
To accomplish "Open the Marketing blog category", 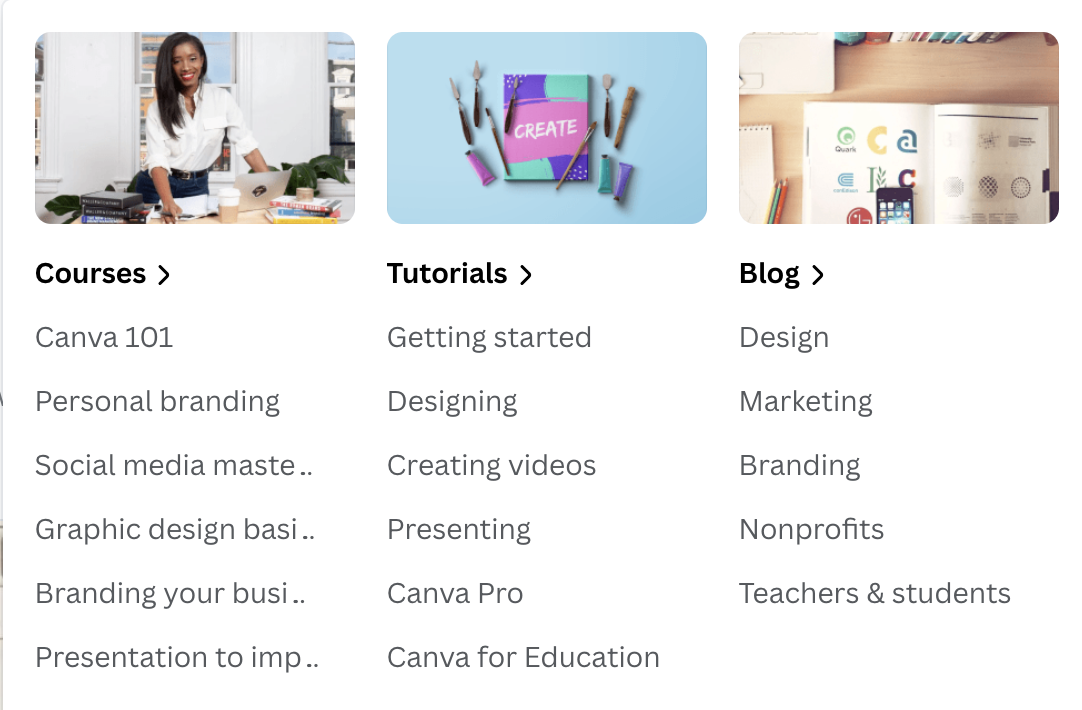I will click(805, 402).
